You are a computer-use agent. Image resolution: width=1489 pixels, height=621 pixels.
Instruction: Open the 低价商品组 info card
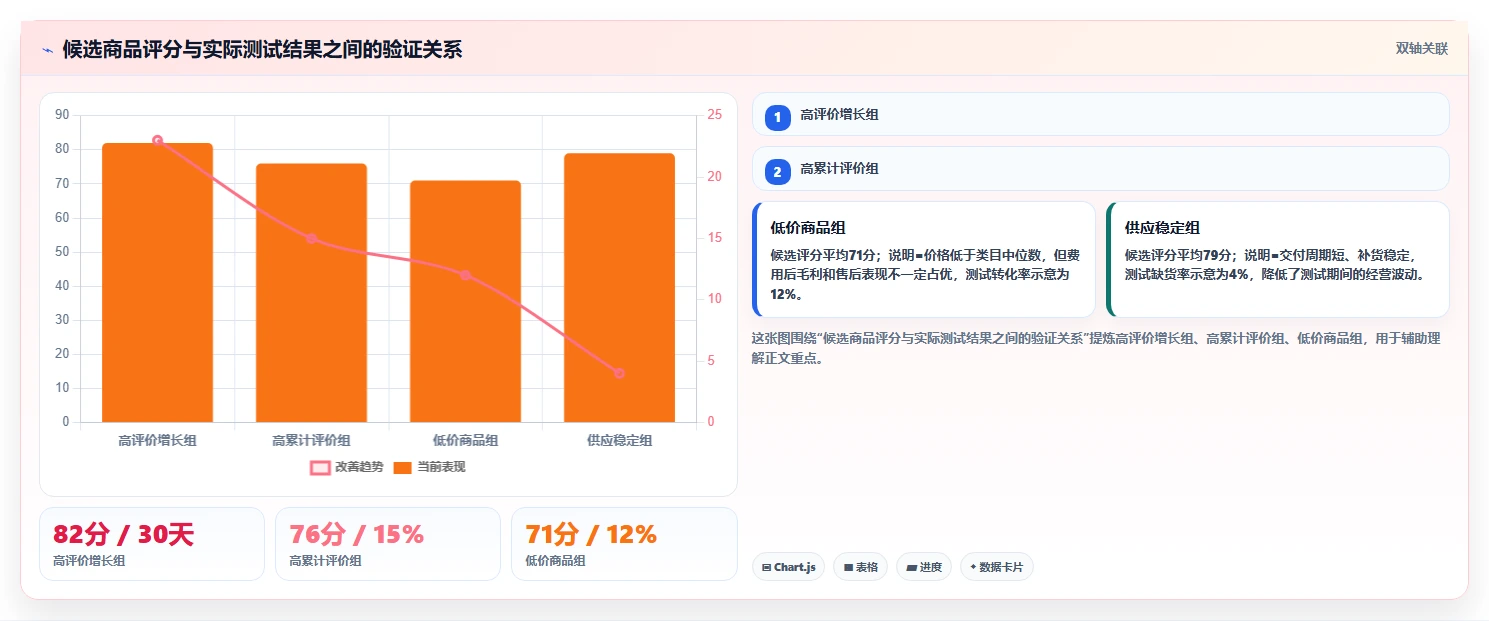(924, 260)
